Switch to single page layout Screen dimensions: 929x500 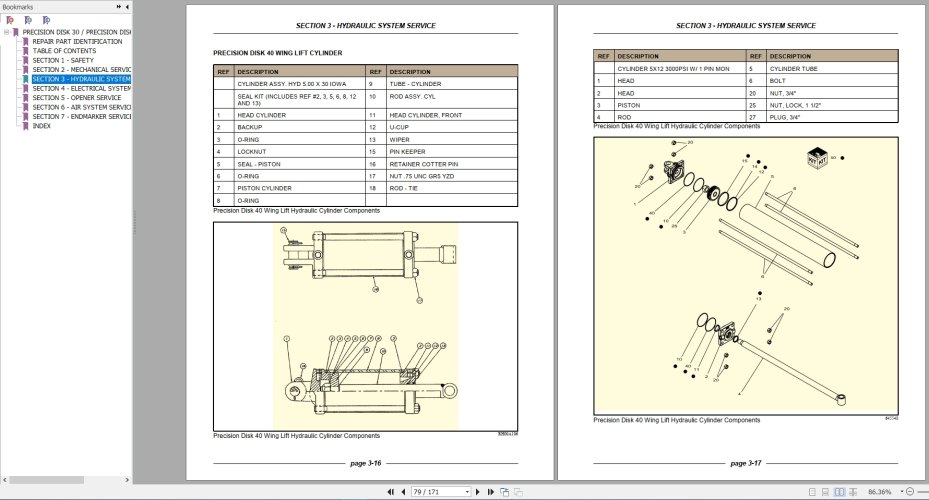click(x=812, y=492)
